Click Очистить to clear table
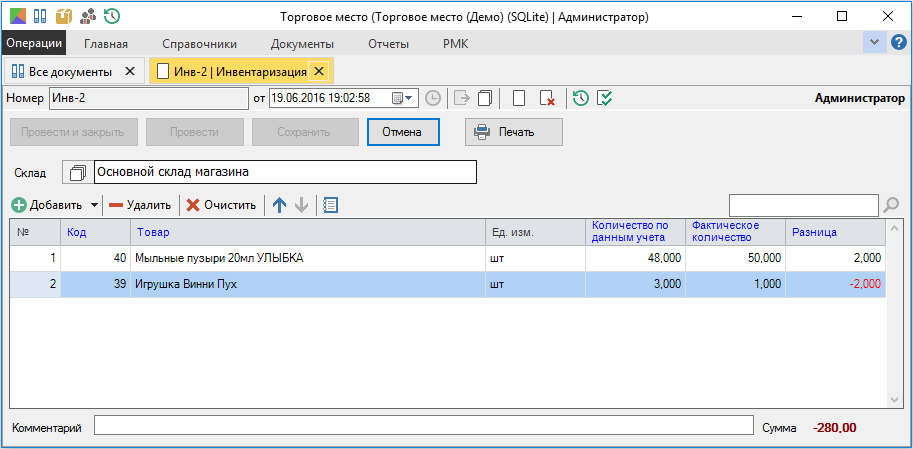 tap(221, 205)
